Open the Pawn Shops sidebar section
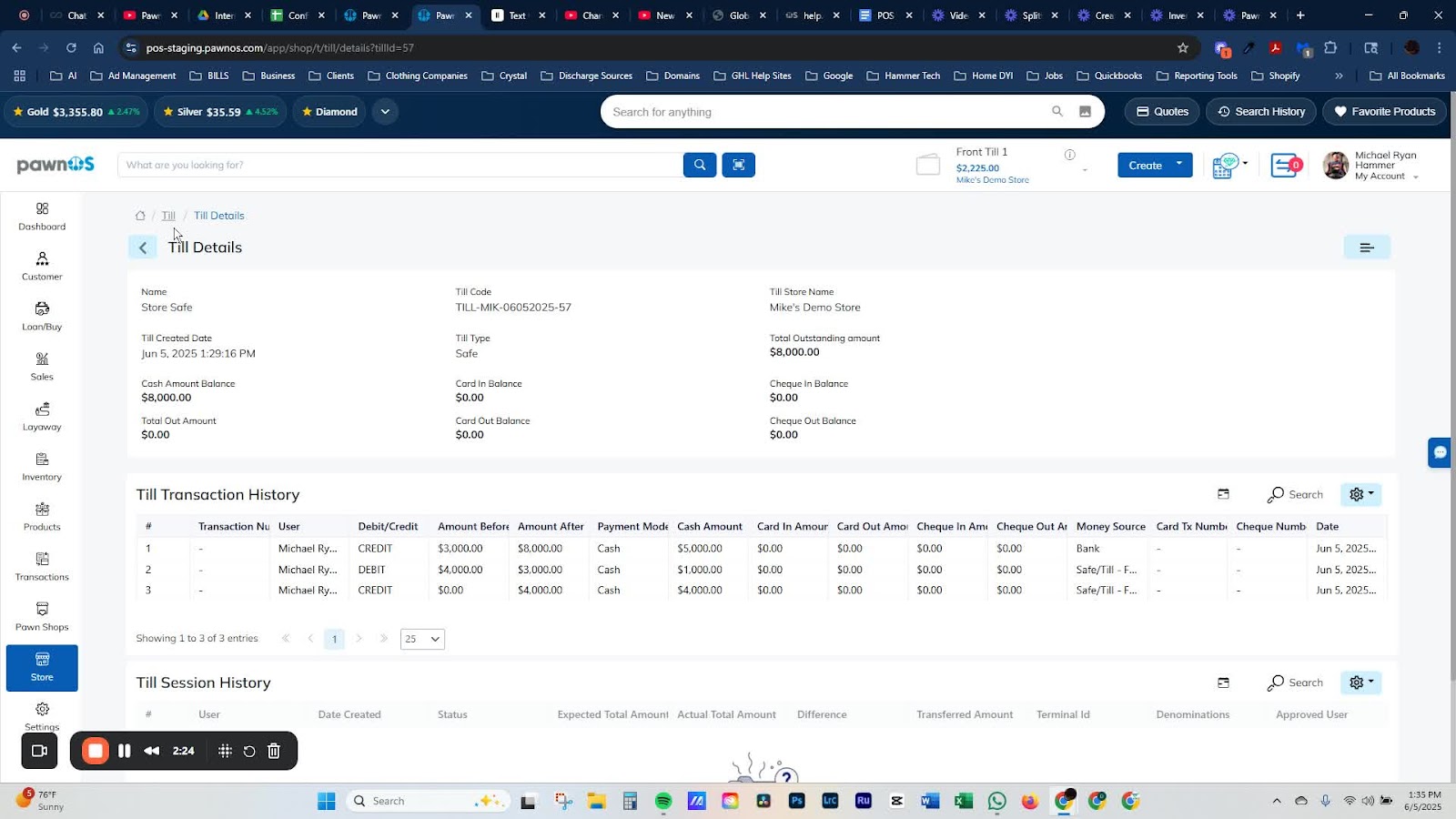Viewport: 1456px width, 819px height. point(42,617)
